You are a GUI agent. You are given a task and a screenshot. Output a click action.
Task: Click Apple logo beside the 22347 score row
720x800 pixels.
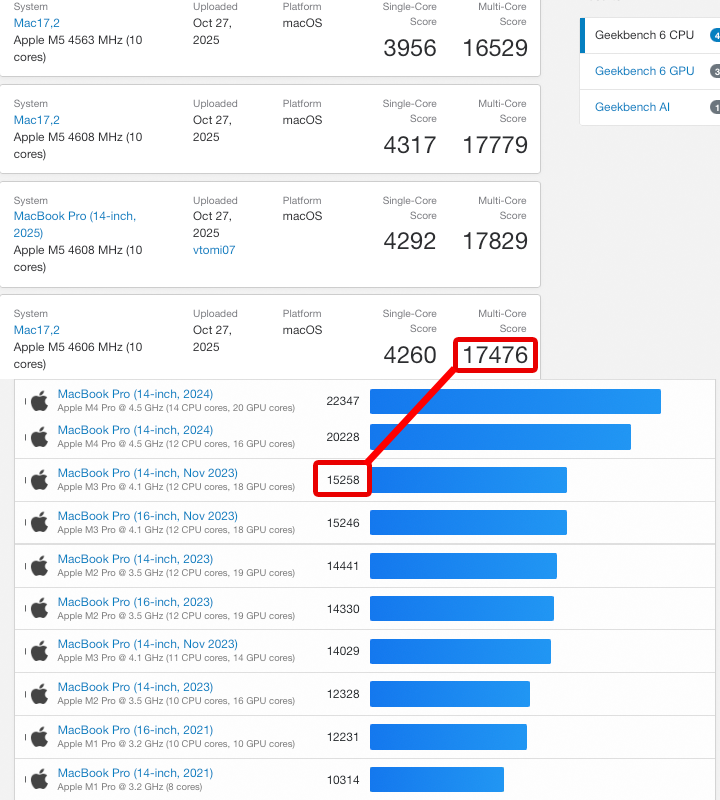click(39, 401)
